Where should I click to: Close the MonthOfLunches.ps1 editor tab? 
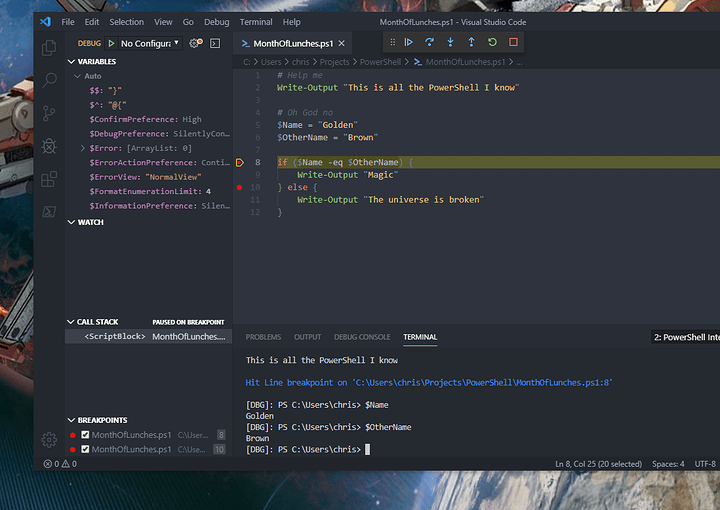coord(342,43)
